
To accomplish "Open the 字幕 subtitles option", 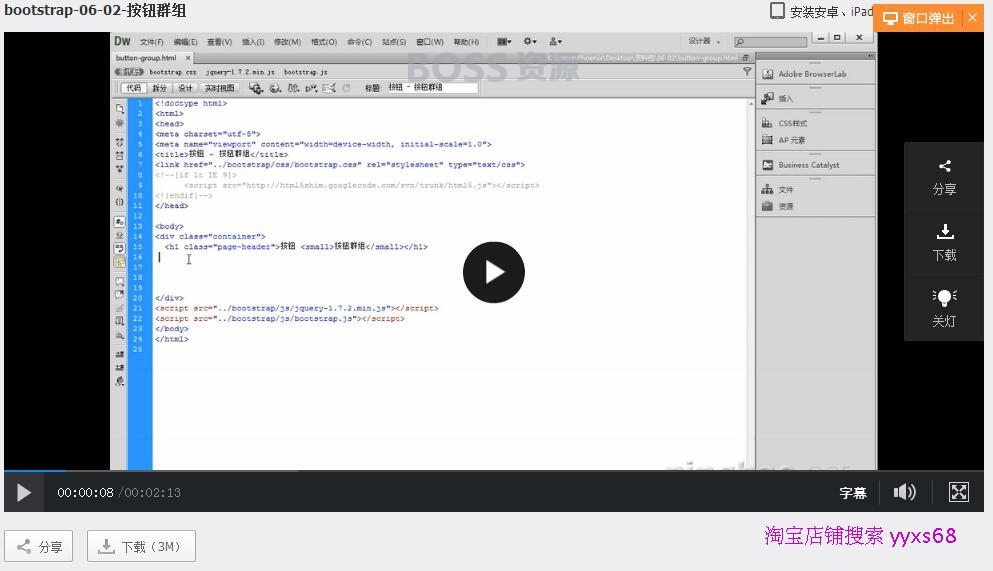I will coord(852,493).
